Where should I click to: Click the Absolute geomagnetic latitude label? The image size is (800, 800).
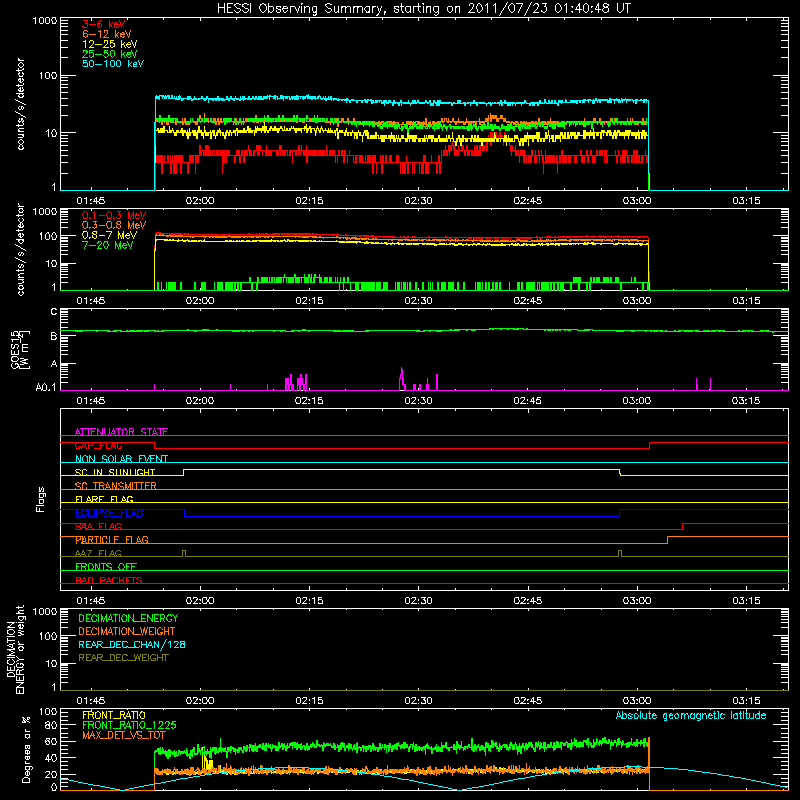click(x=691, y=715)
